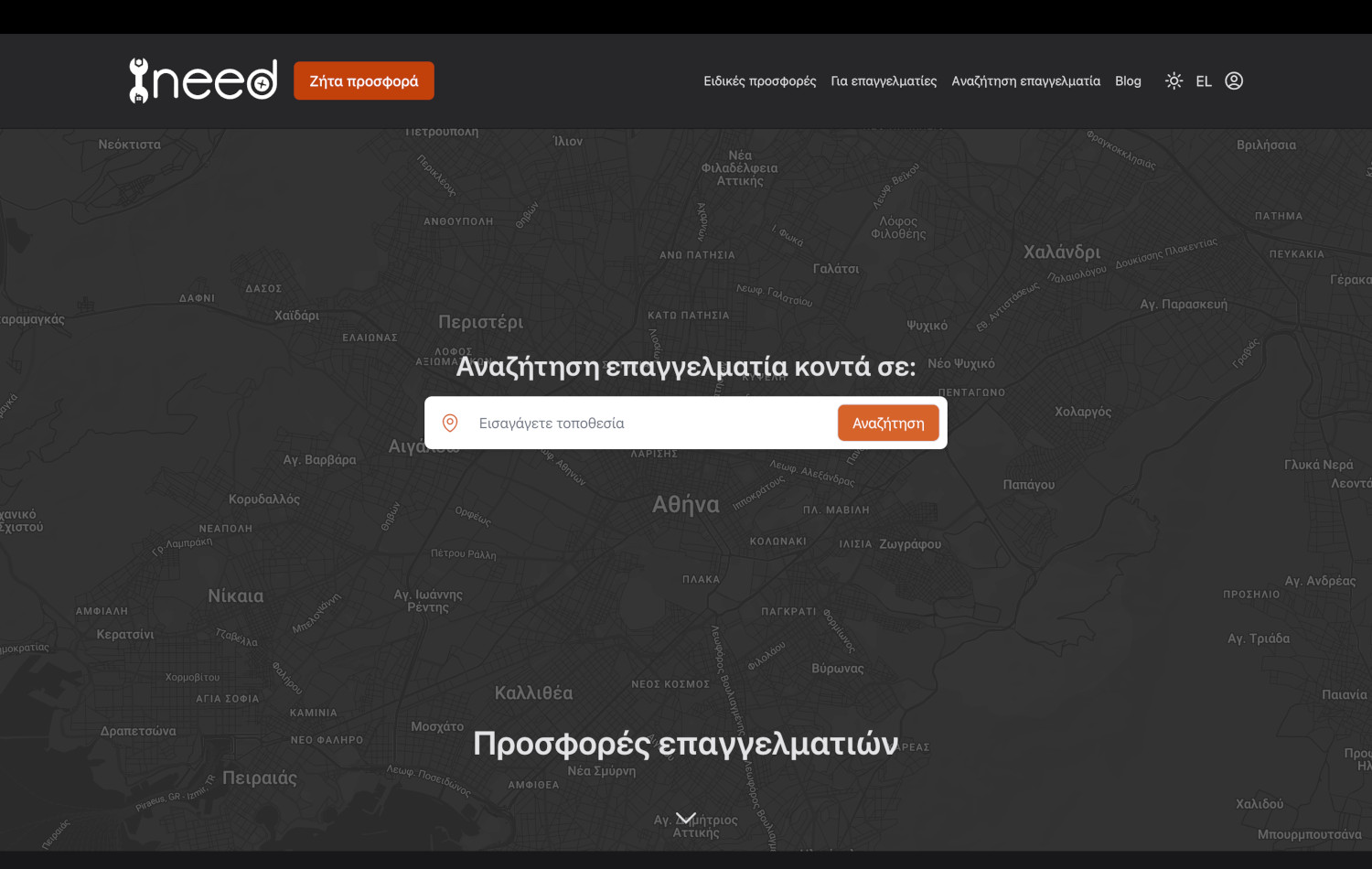Image resolution: width=1372 pixels, height=869 pixels.
Task: Click the Αθήνα label on the map
Action: pos(686,504)
